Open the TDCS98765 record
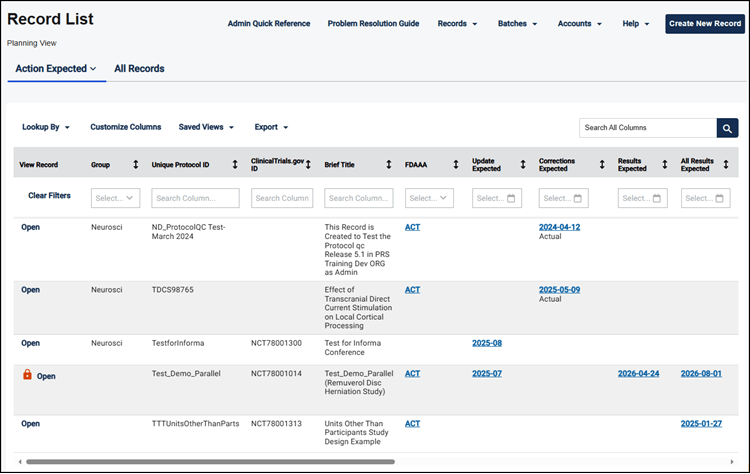Image resolution: width=750 pixels, height=474 pixels. (30, 290)
